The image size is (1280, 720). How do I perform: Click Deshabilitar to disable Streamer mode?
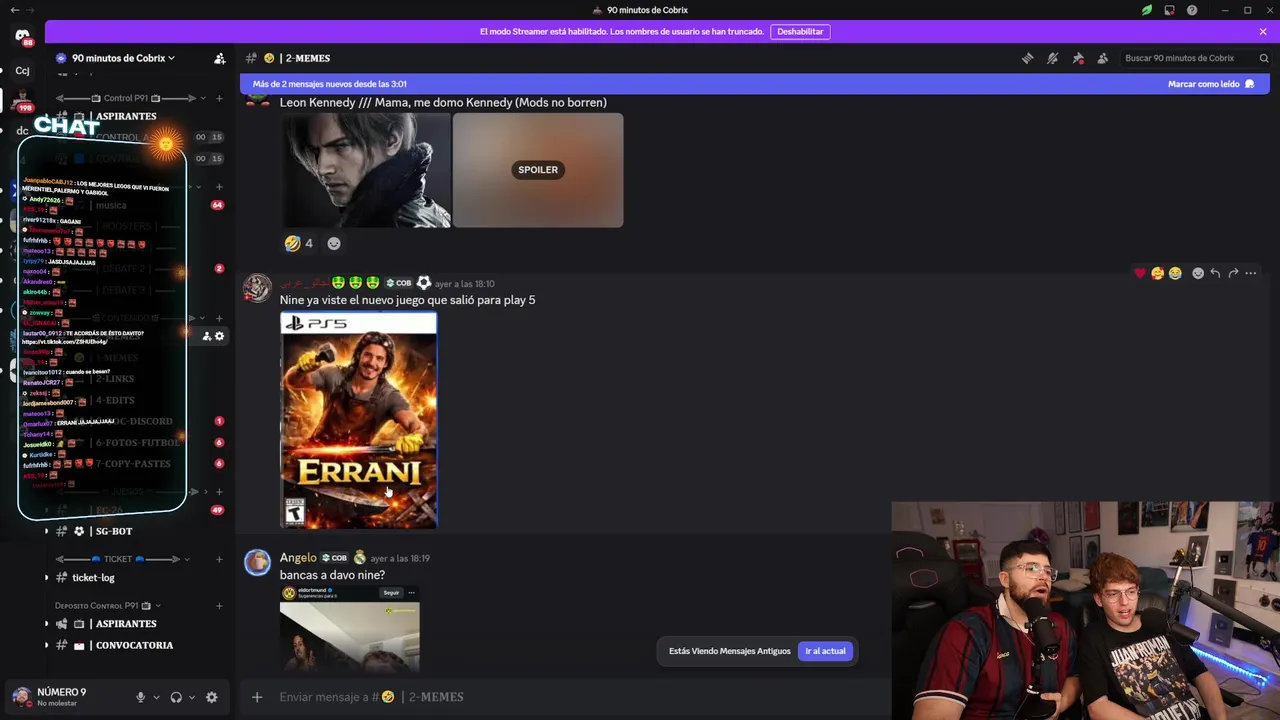800,32
